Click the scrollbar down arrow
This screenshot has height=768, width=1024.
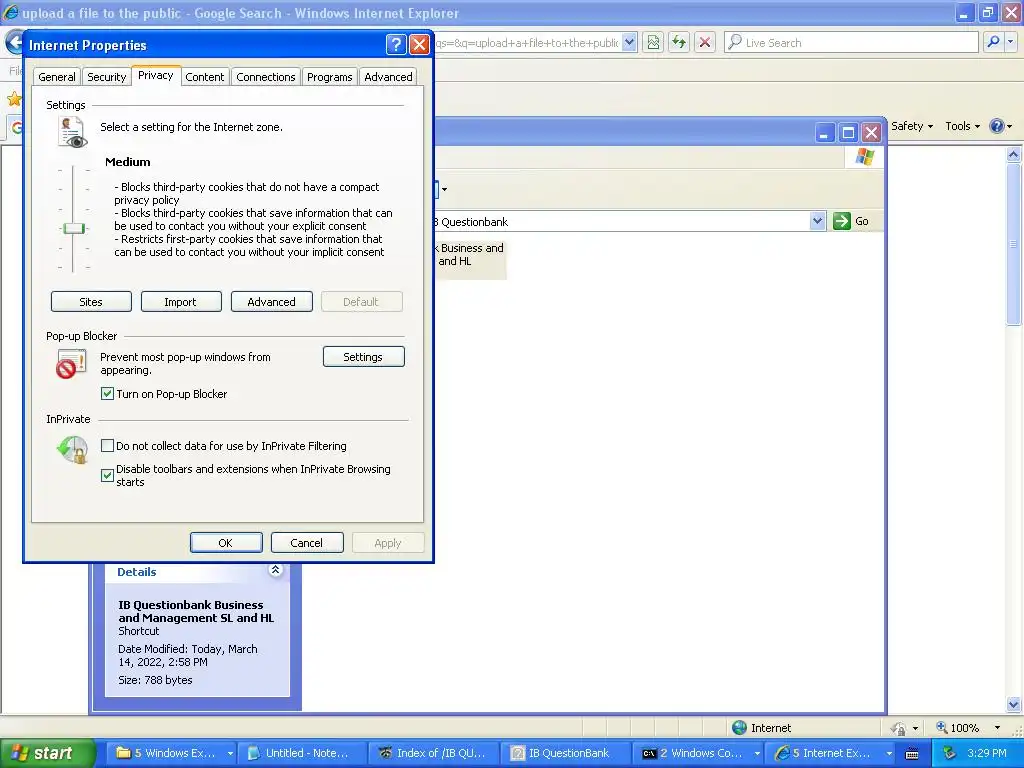coord(1013,704)
